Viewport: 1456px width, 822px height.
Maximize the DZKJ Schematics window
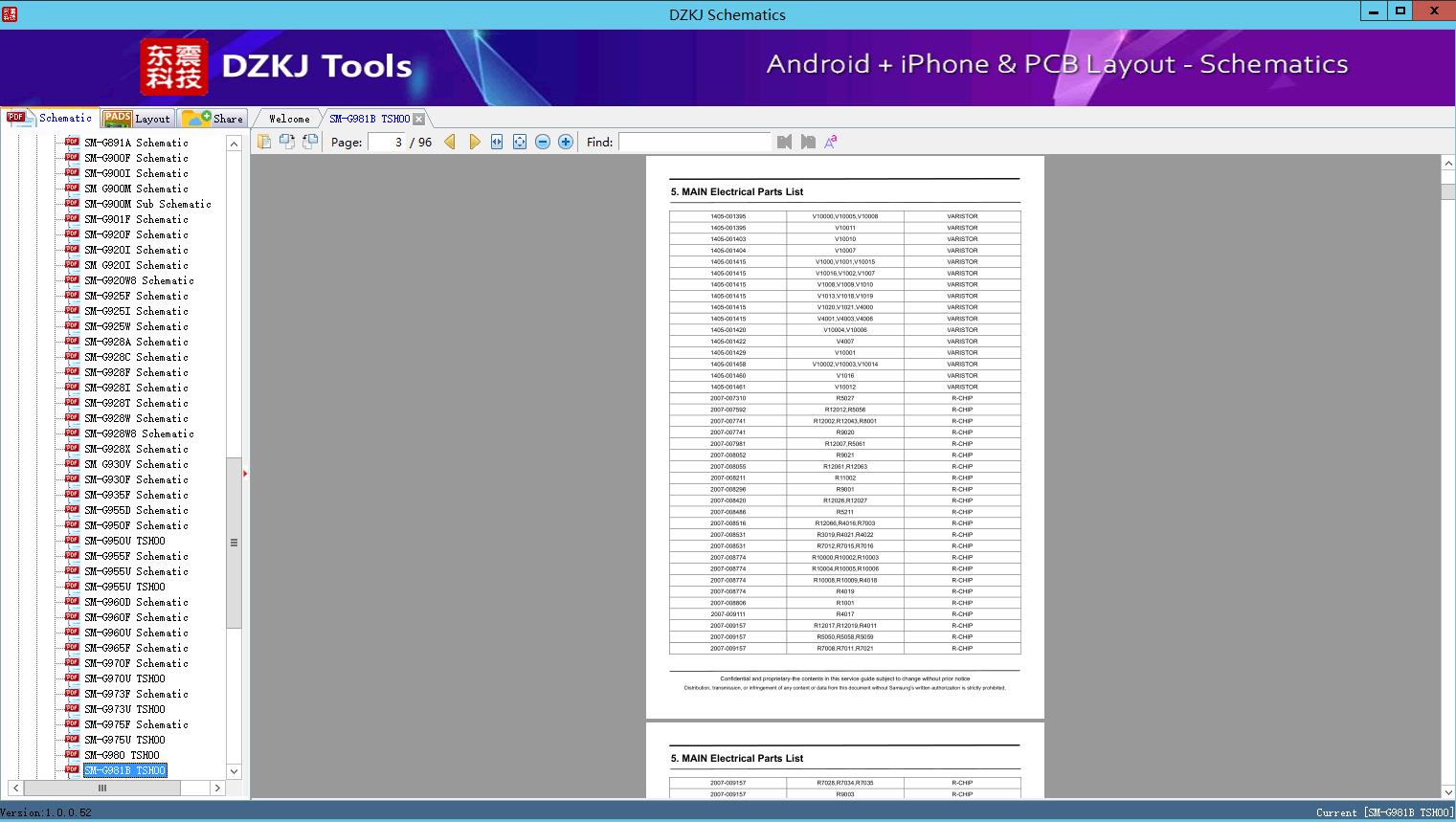(1400, 11)
